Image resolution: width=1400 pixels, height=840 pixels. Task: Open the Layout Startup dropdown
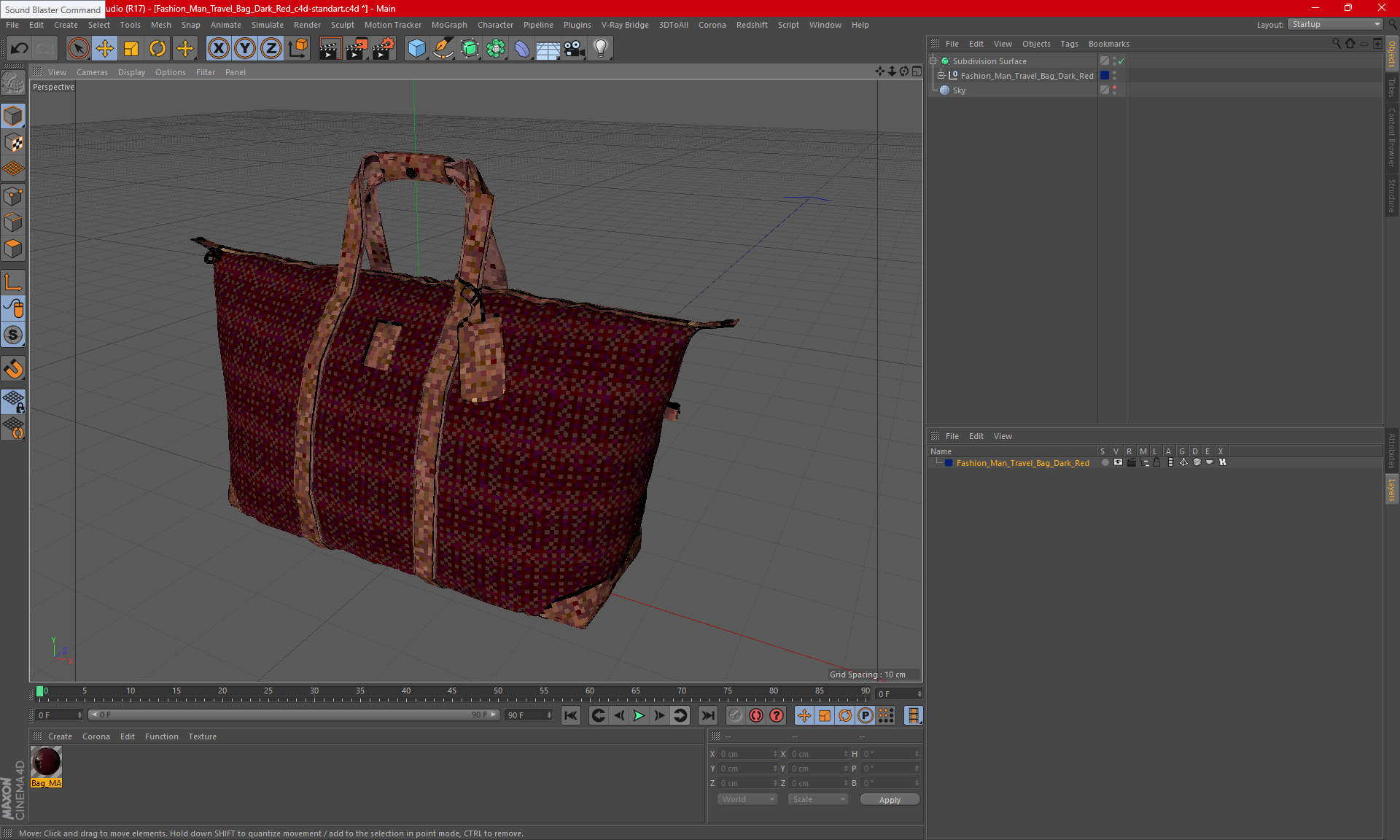point(1336,24)
